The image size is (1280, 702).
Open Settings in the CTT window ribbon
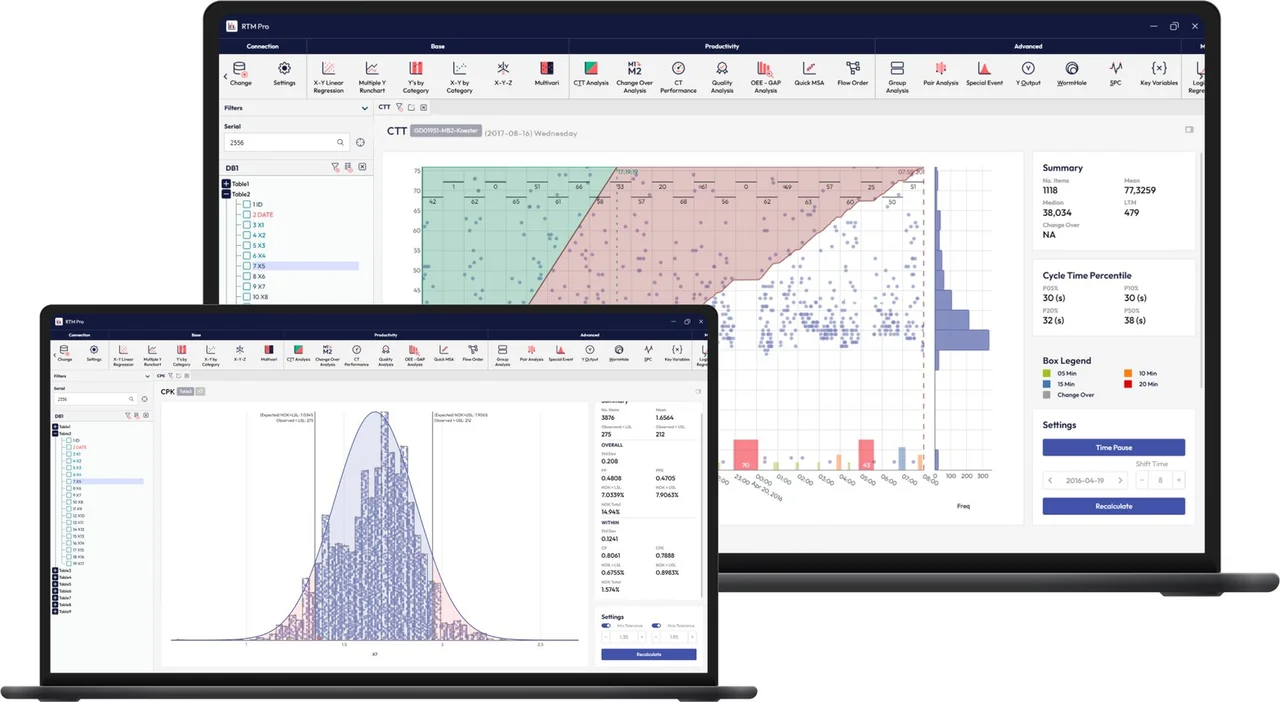coord(284,74)
